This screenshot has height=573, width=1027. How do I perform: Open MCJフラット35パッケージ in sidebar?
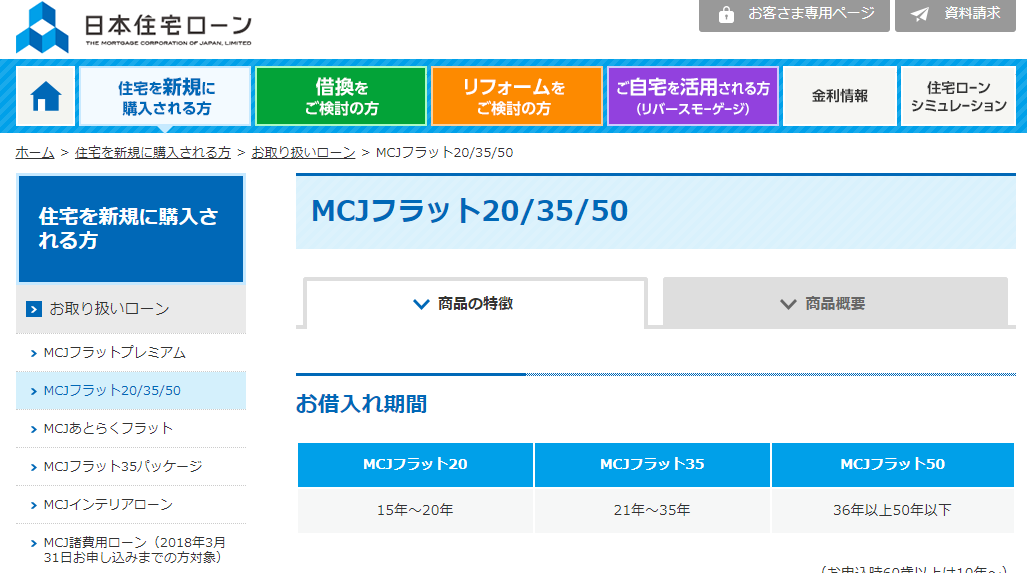(x=131, y=467)
